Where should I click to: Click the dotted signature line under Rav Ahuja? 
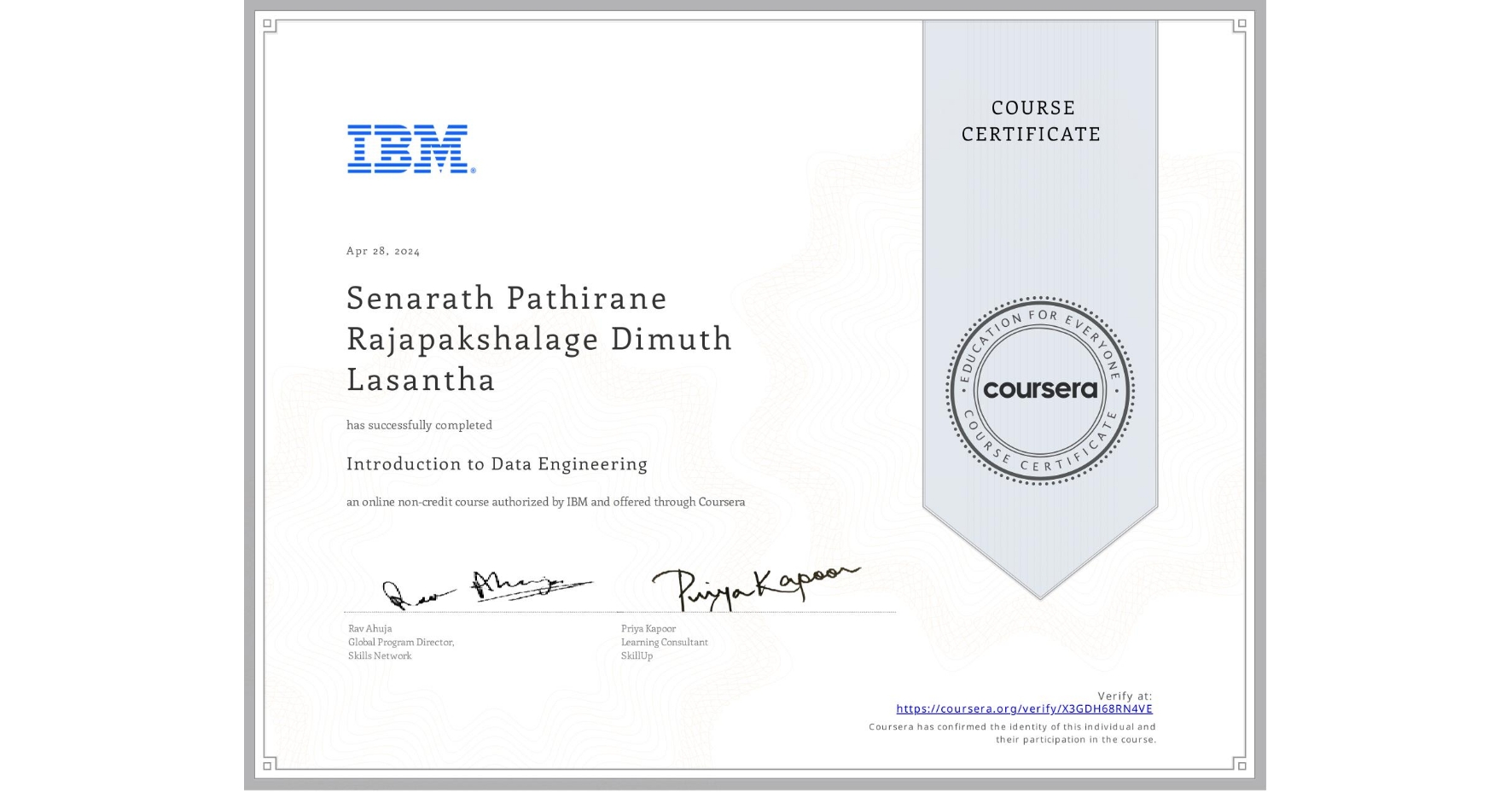pos(478,611)
